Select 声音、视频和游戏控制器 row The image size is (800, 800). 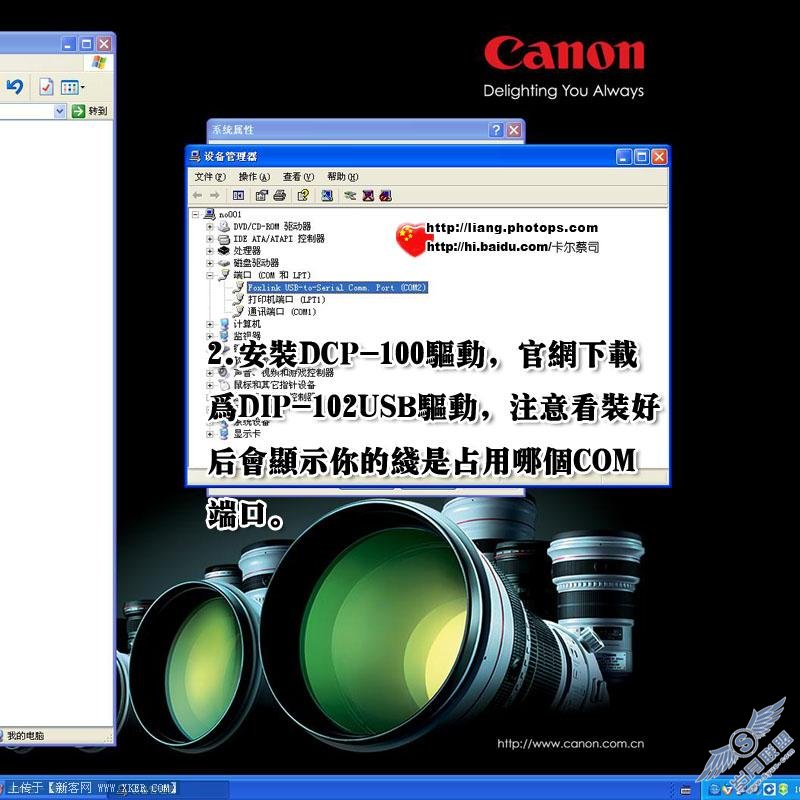[284, 373]
